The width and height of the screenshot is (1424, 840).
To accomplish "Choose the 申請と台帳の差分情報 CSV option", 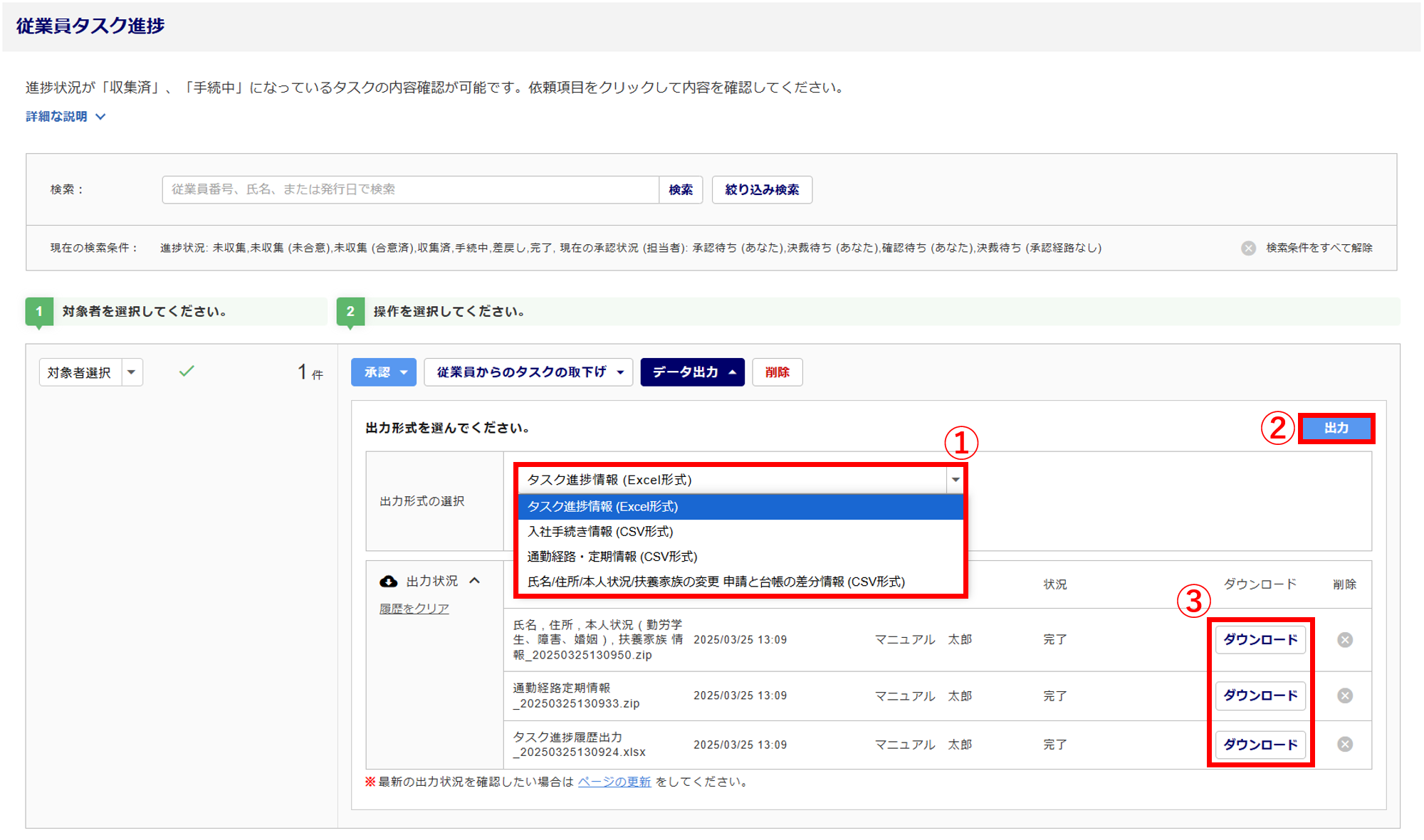I will tap(716, 582).
